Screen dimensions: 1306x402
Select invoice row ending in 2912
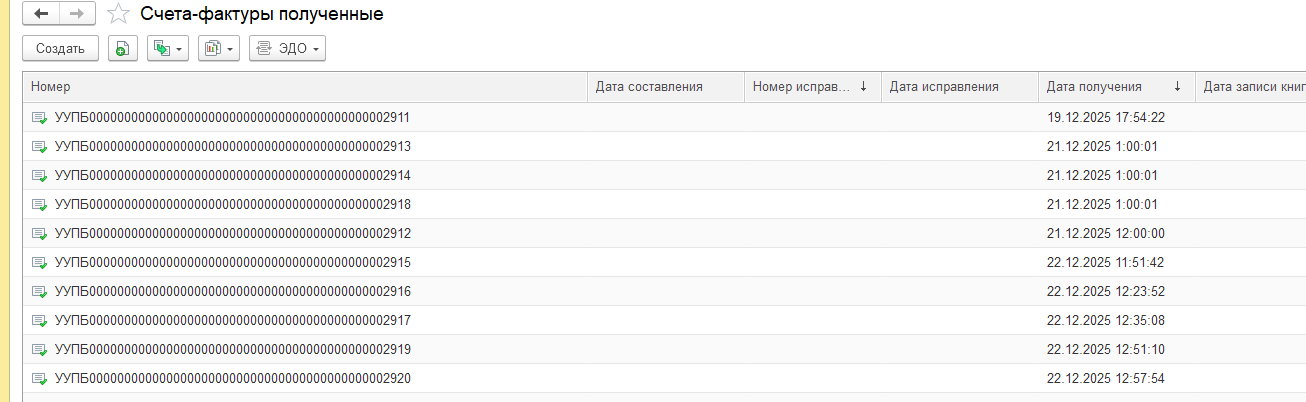click(x=232, y=234)
